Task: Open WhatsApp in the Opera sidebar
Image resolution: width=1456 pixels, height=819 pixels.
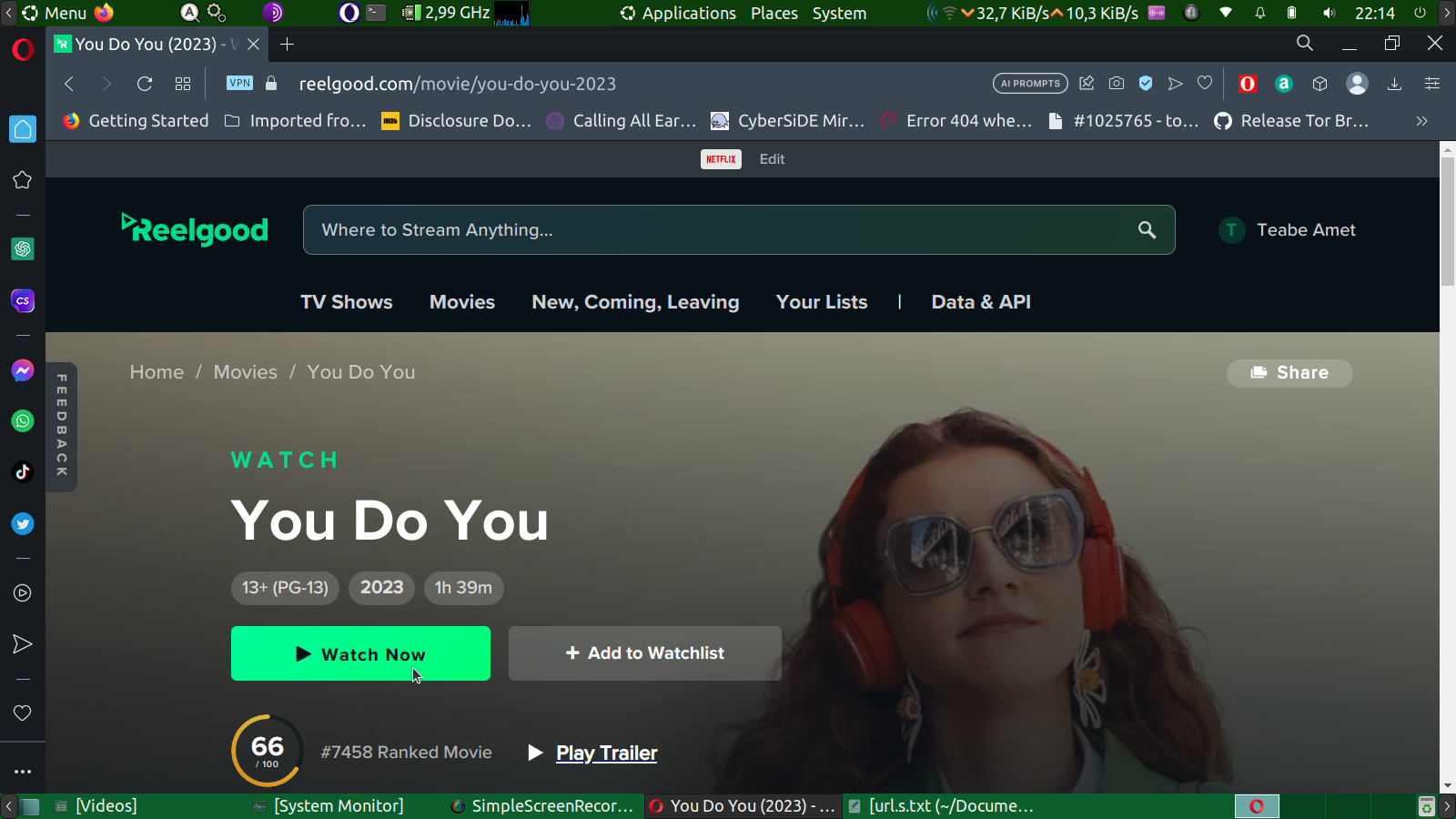Action: 23,421
